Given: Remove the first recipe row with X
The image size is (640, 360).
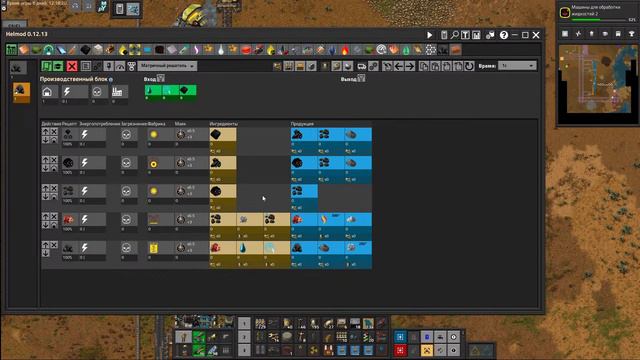Looking at the screenshot, I should 54,131.
